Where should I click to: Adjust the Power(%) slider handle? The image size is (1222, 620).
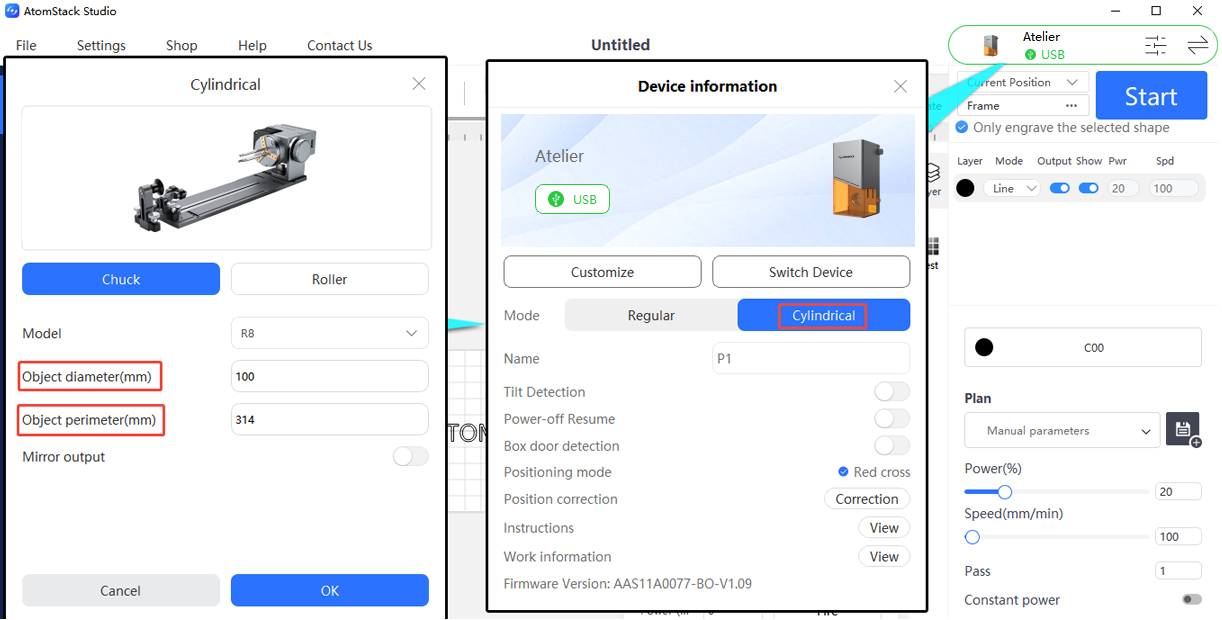(x=1005, y=492)
